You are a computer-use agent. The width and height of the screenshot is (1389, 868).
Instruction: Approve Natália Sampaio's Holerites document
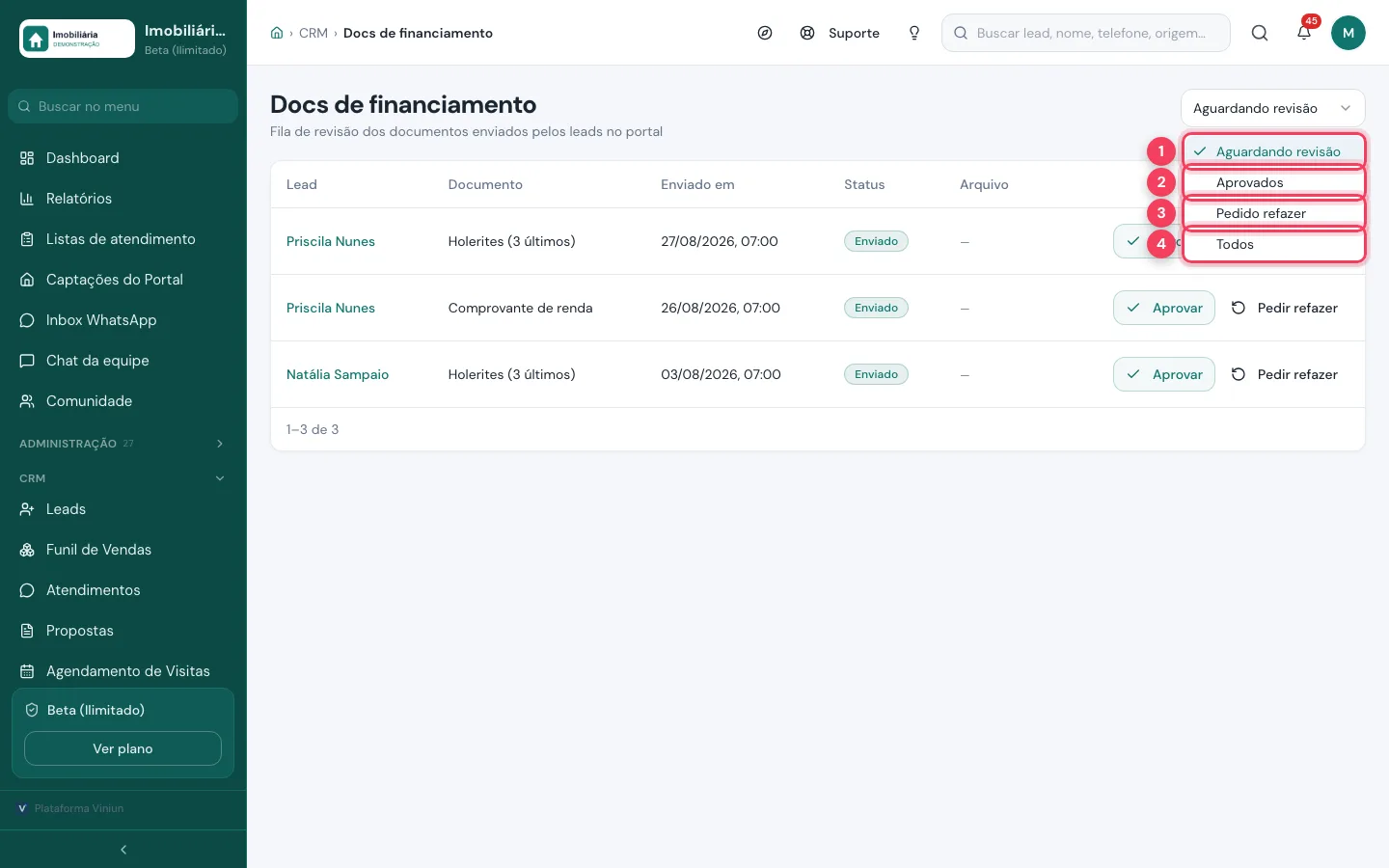point(1164,374)
